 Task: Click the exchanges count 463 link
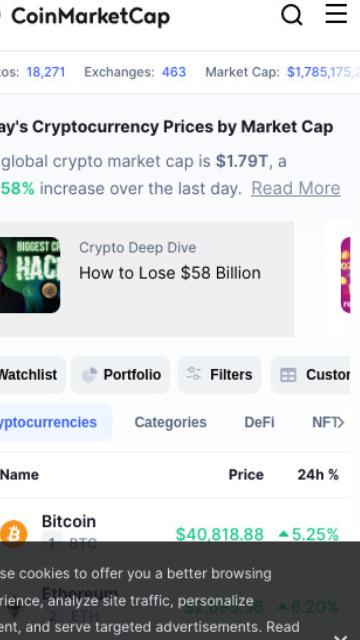click(174, 72)
